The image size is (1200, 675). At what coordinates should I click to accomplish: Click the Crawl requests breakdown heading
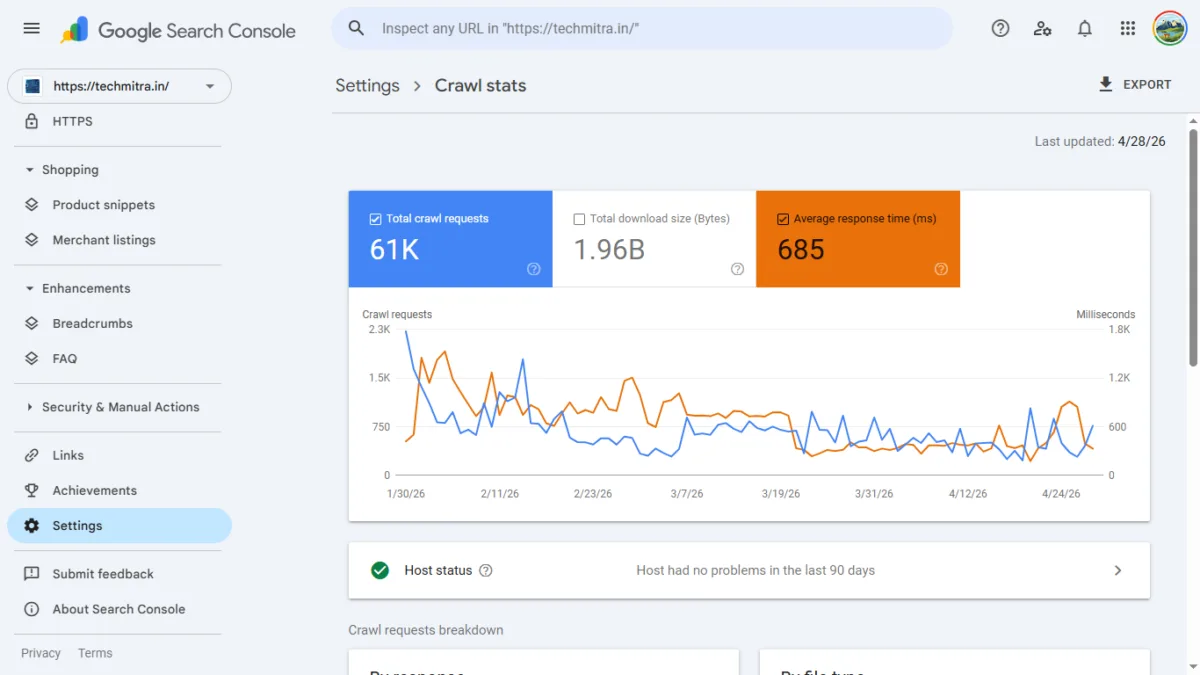tap(426, 630)
